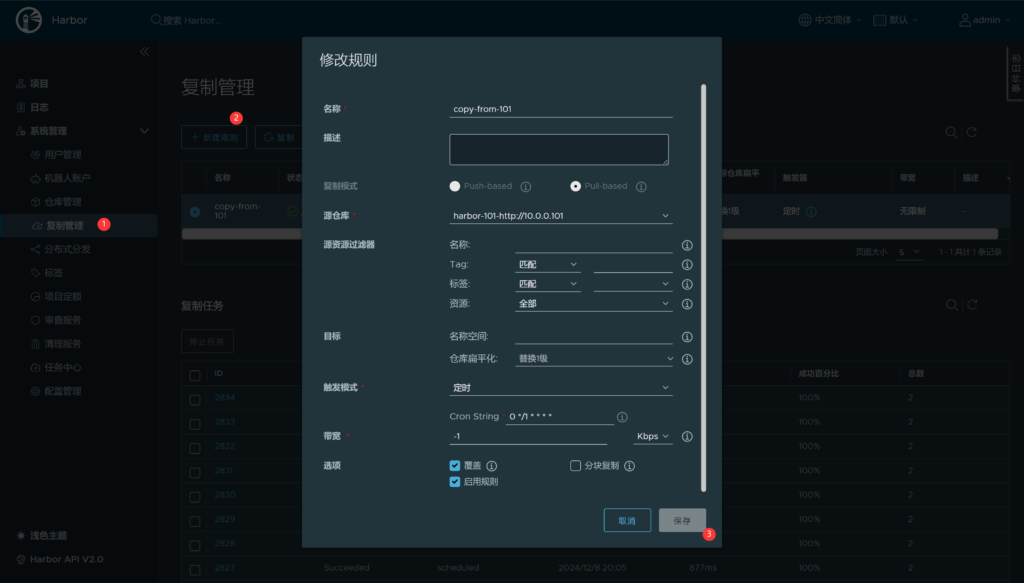Click the rules table horizontal scrollbar
This screenshot has width=1024, height=583.
click(x=590, y=234)
